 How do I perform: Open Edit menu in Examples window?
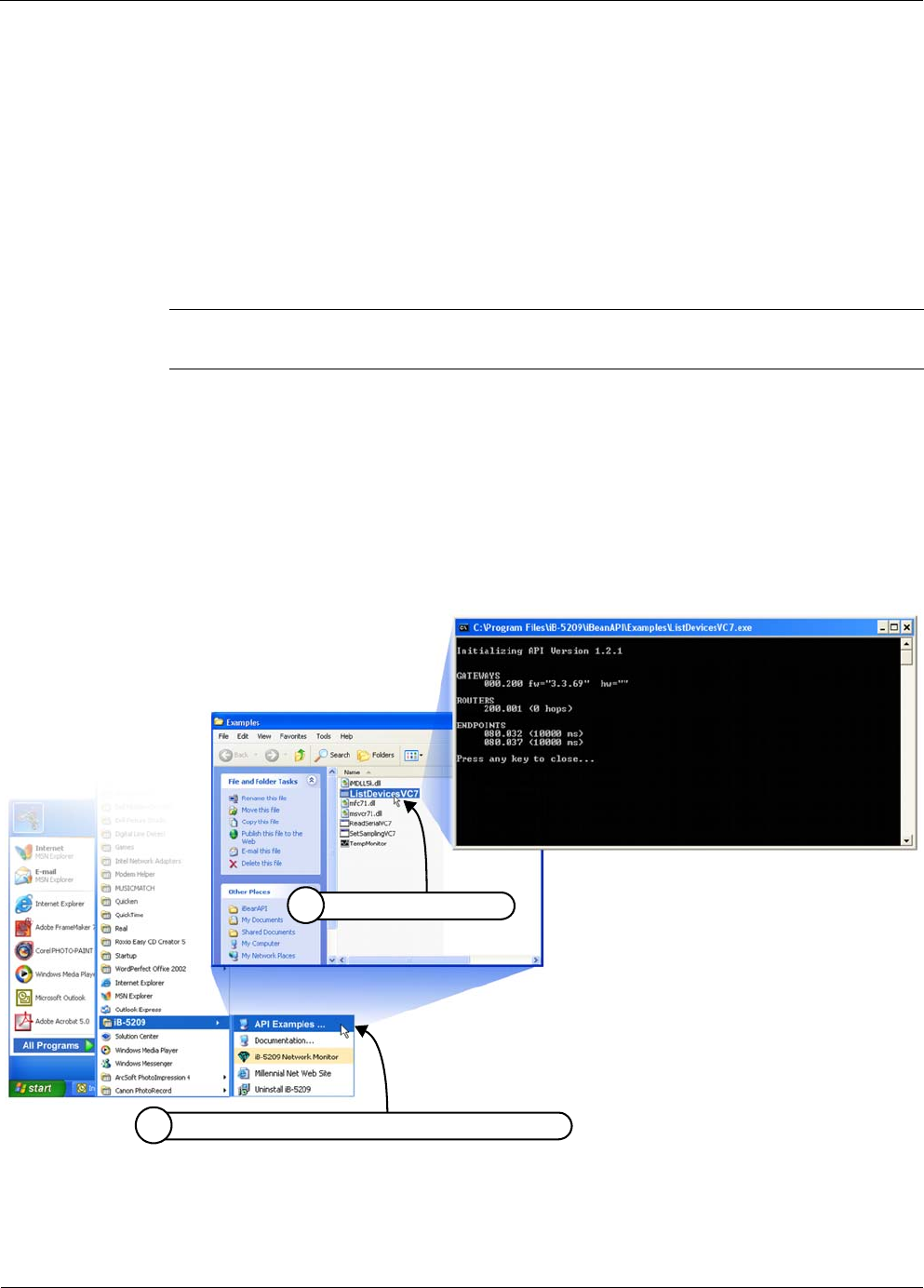[243, 736]
